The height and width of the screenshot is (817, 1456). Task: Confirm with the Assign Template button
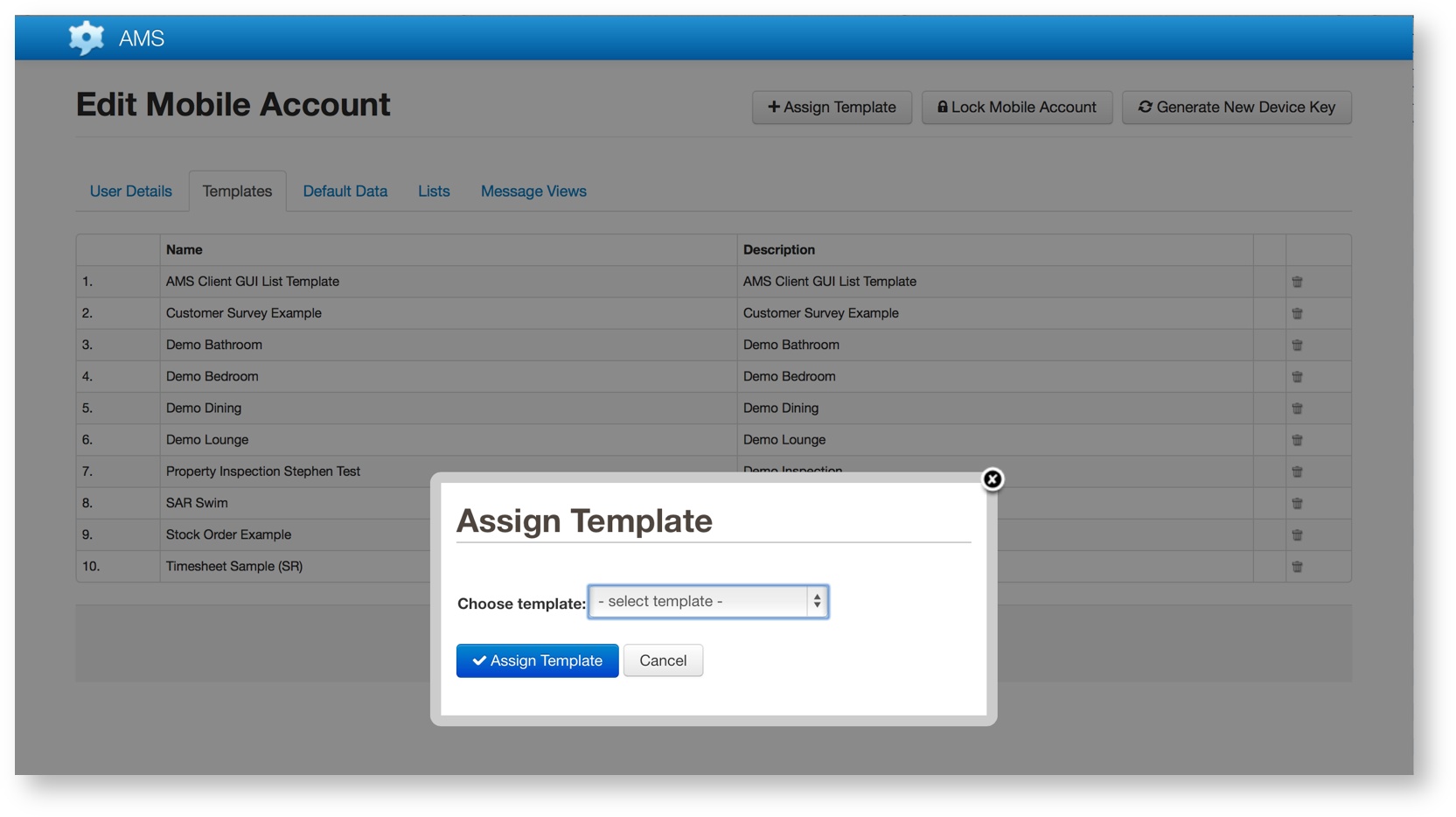(536, 660)
